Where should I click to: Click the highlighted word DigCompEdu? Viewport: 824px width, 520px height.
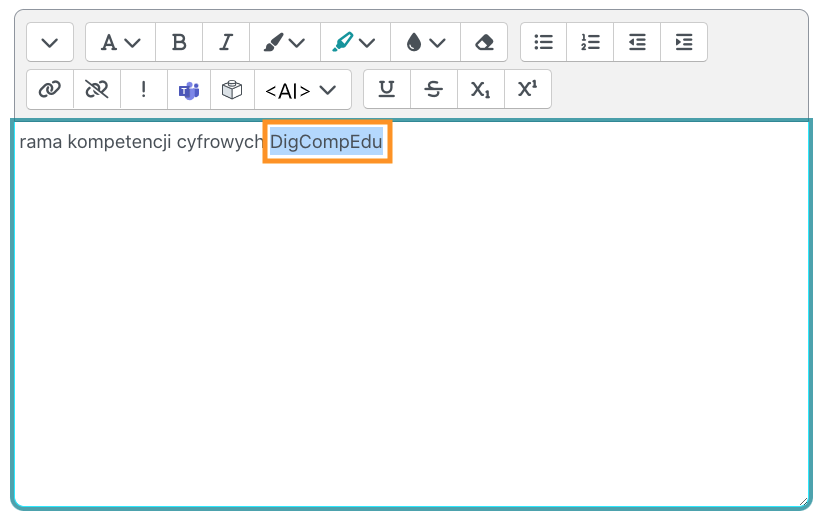327,142
